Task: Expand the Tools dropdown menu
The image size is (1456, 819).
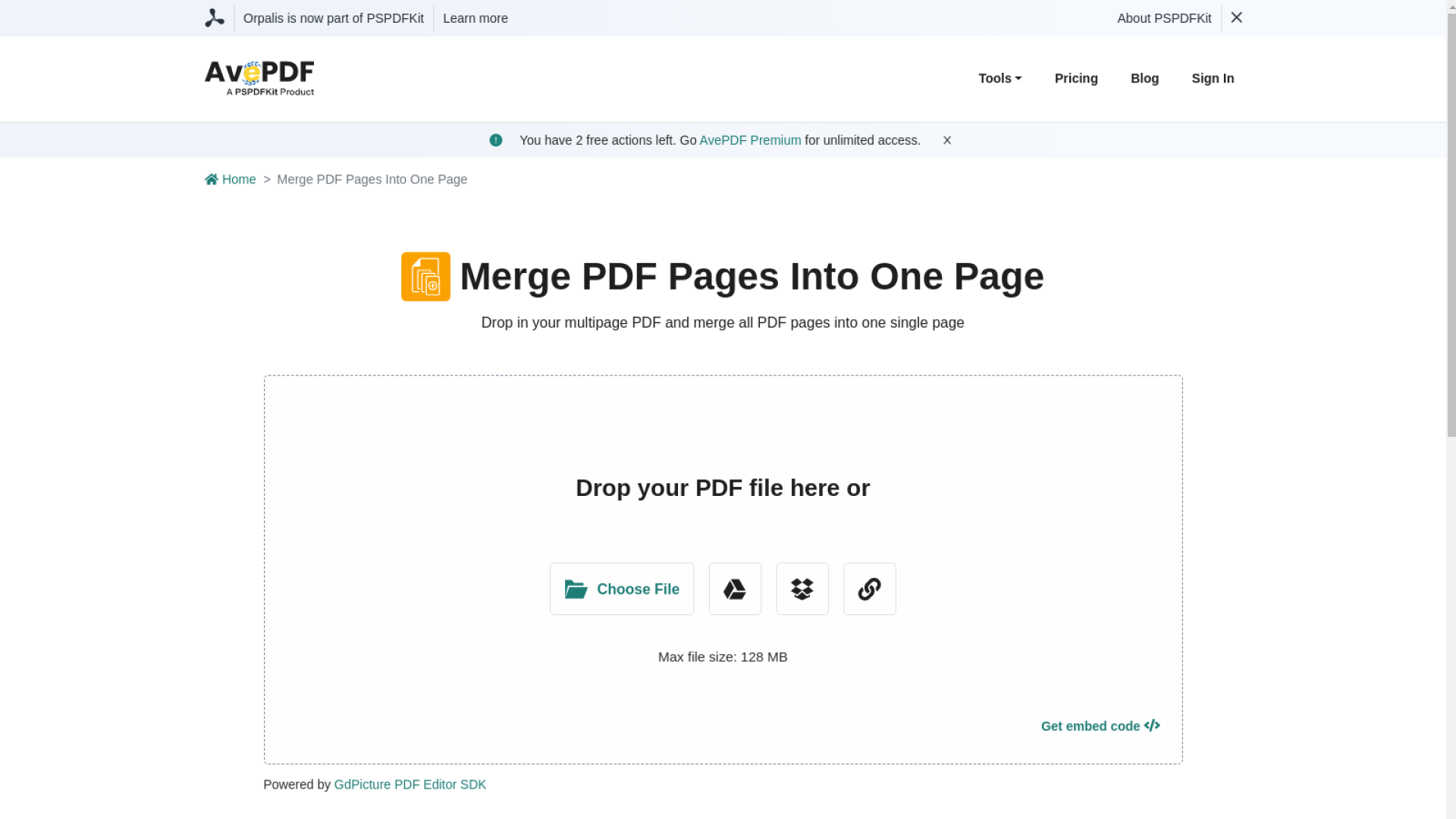Action: [999, 79]
